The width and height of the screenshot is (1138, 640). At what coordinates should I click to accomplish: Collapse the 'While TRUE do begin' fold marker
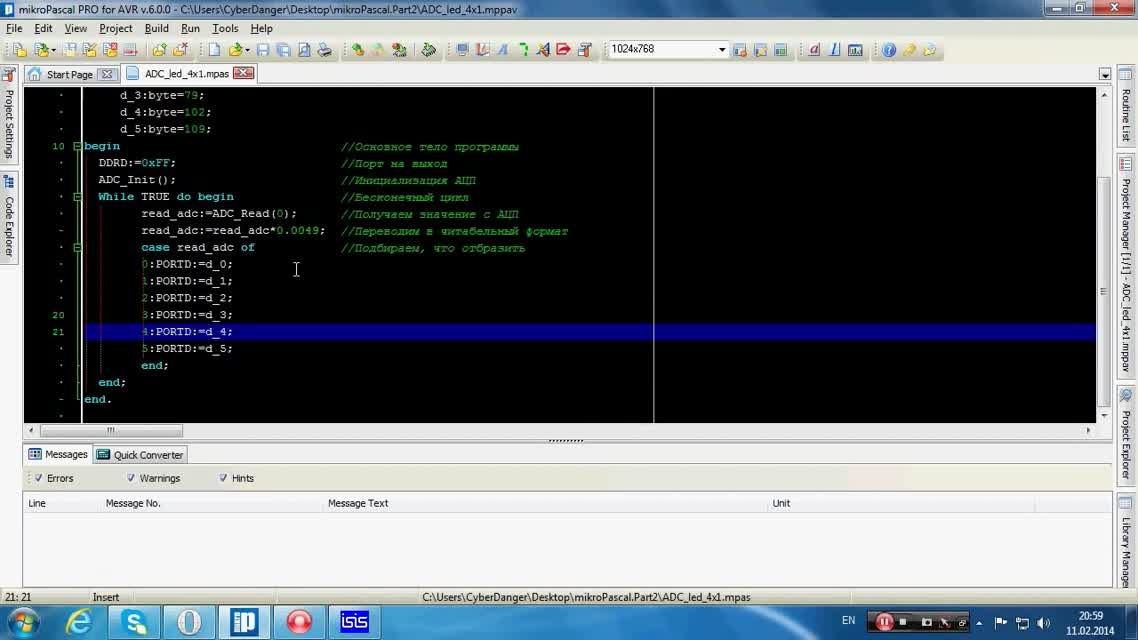[x=77, y=197]
